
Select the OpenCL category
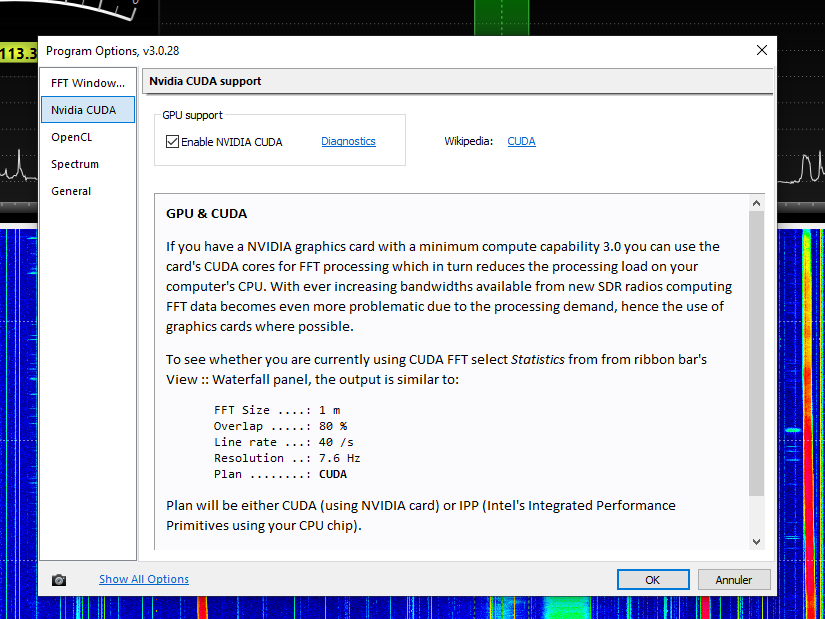click(x=88, y=137)
